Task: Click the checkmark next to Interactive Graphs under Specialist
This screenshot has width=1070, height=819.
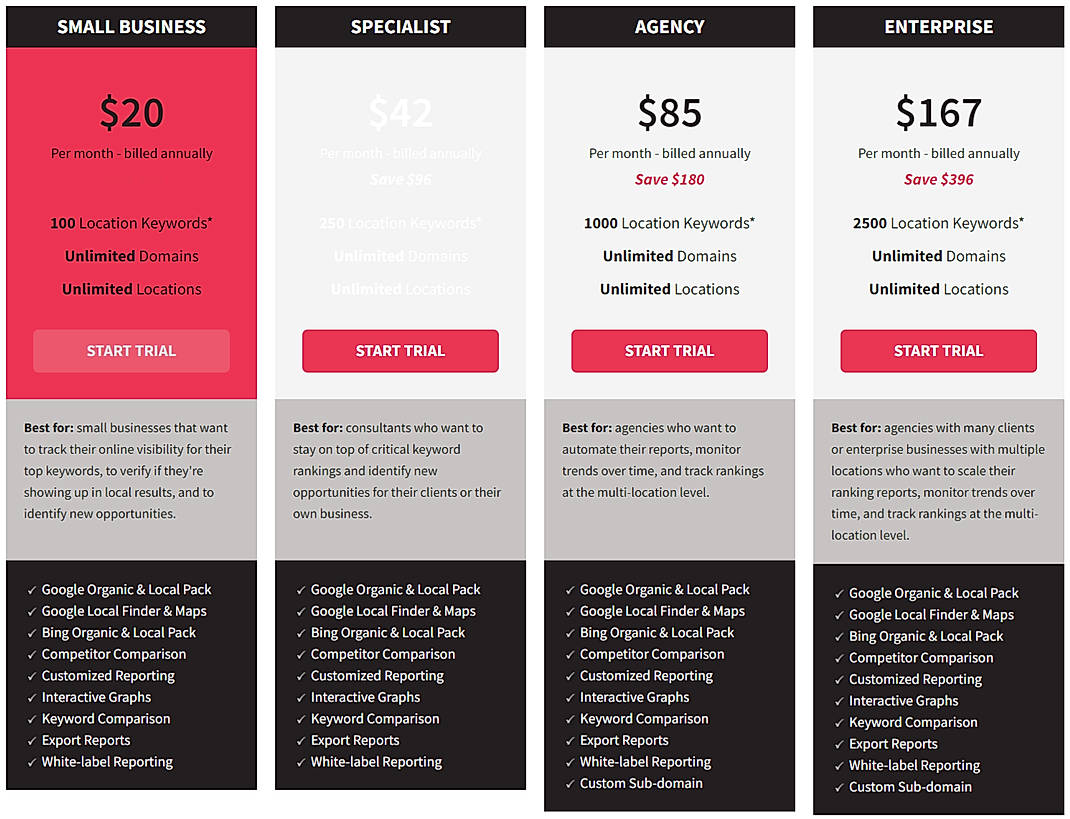Action: tap(300, 697)
